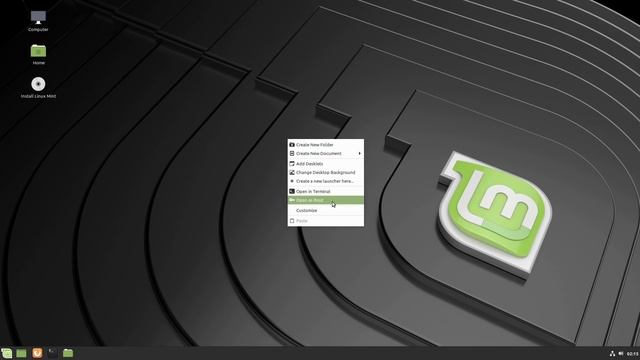This screenshot has width=640, height=360.
Task: Open the Files manager from the panel
Action: [x=68, y=353]
